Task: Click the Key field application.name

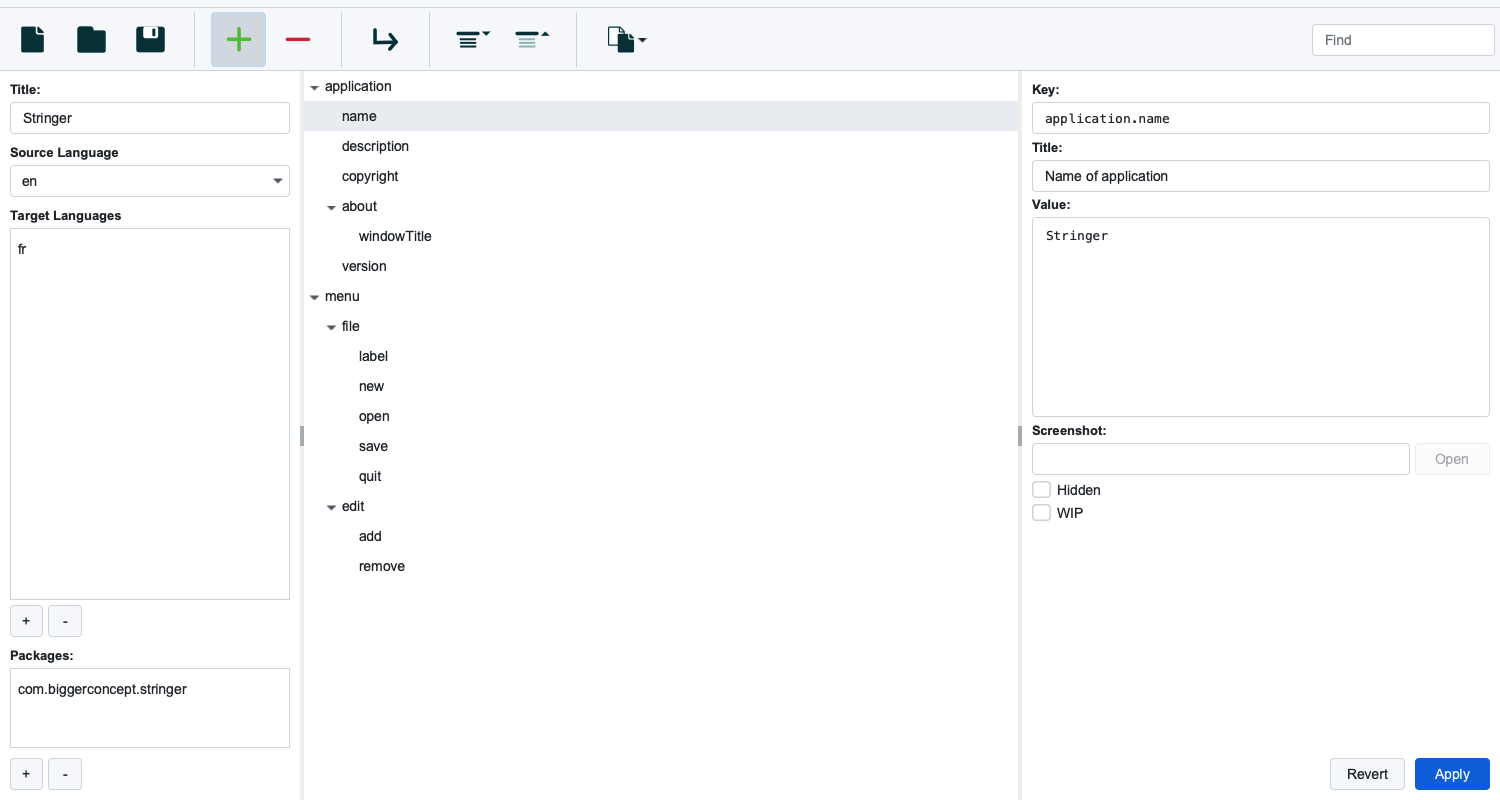Action: (x=1261, y=118)
